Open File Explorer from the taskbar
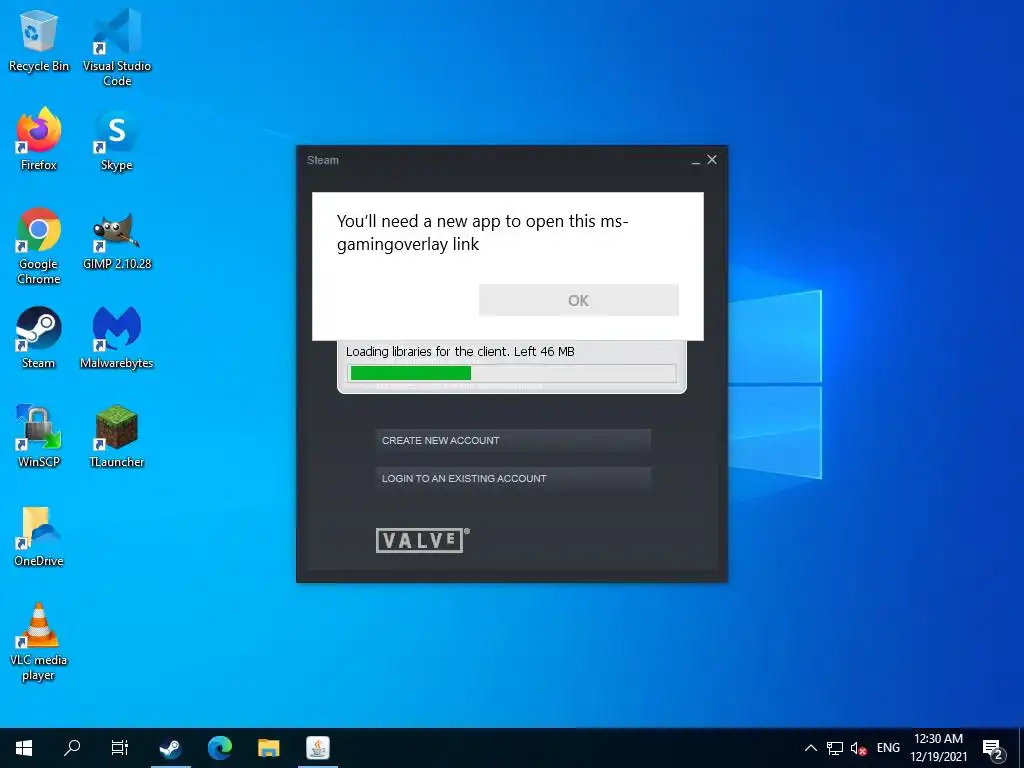The width and height of the screenshot is (1024, 768). pyautogui.click(x=268, y=748)
